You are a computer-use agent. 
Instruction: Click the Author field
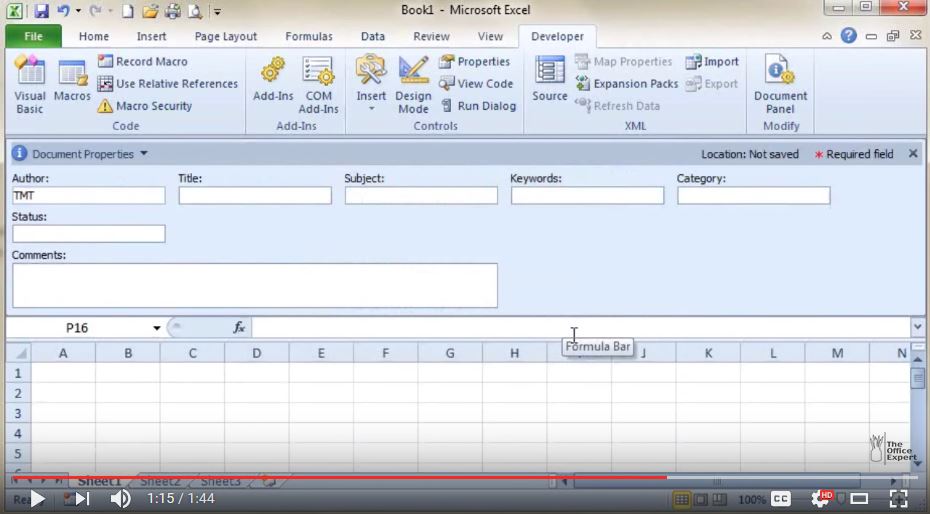(x=88, y=196)
